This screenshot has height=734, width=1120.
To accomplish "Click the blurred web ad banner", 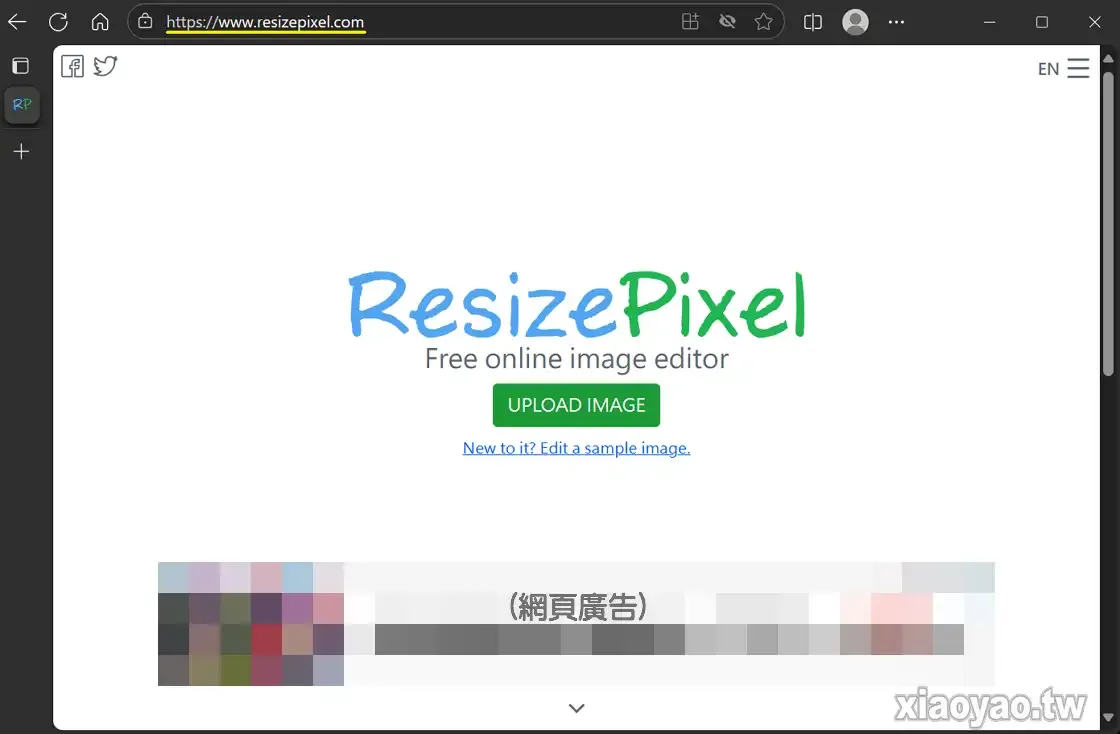I will [576, 624].
